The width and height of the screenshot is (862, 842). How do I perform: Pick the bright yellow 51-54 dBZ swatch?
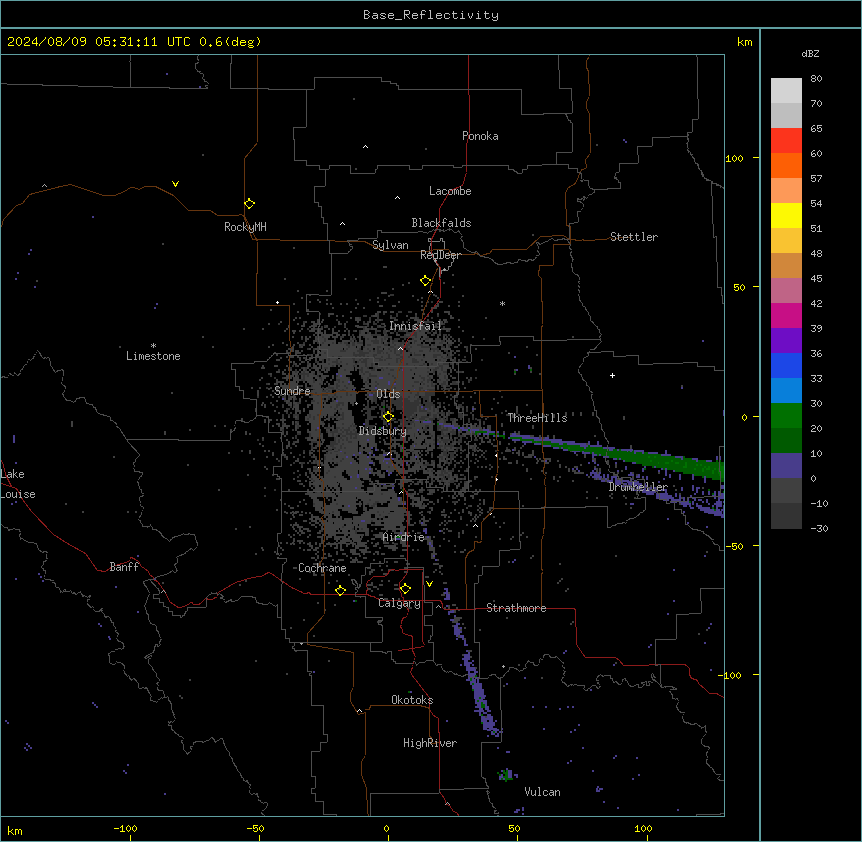pyautogui.click(x=786, y=215)
